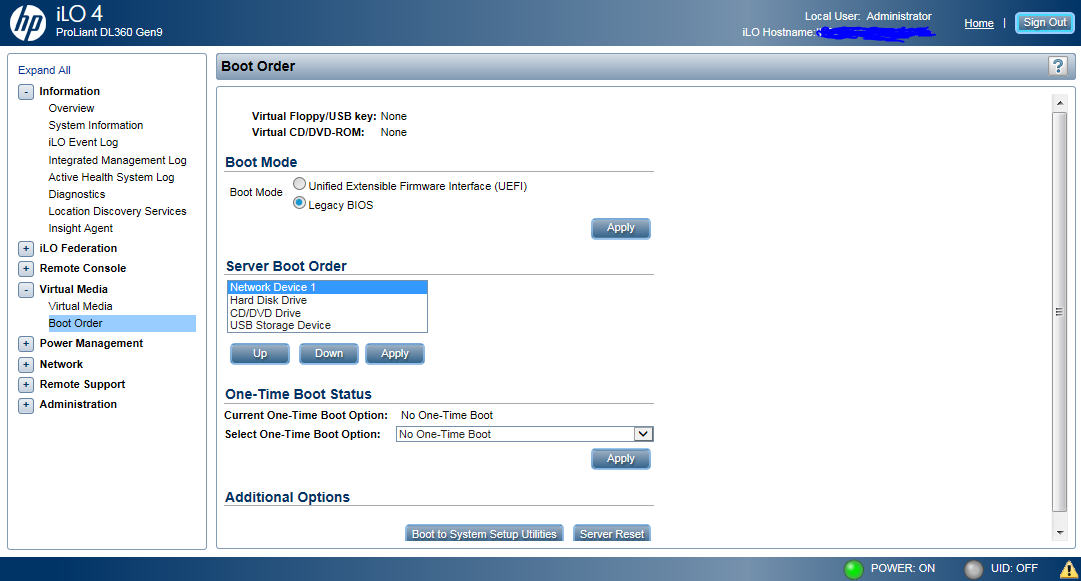Click the scrollbar down arrow
Image resolution: width=1081 pixels, height=581 pixels.
[x=1060, y=533]
